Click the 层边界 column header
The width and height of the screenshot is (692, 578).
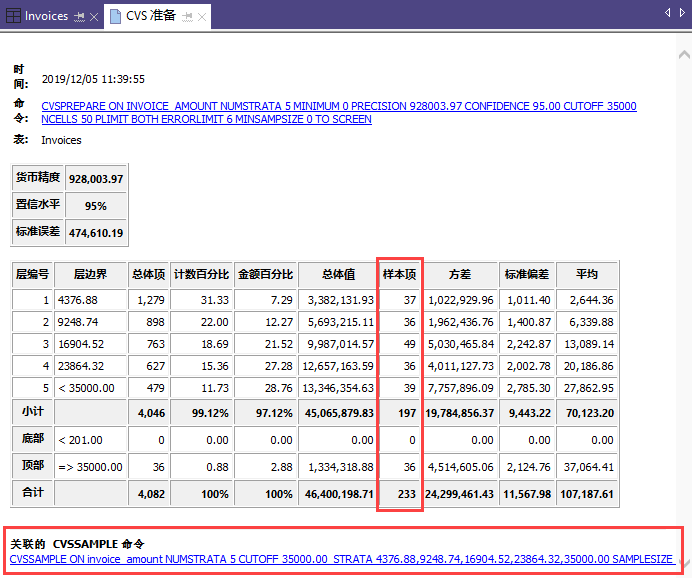[x=90, y=273]
